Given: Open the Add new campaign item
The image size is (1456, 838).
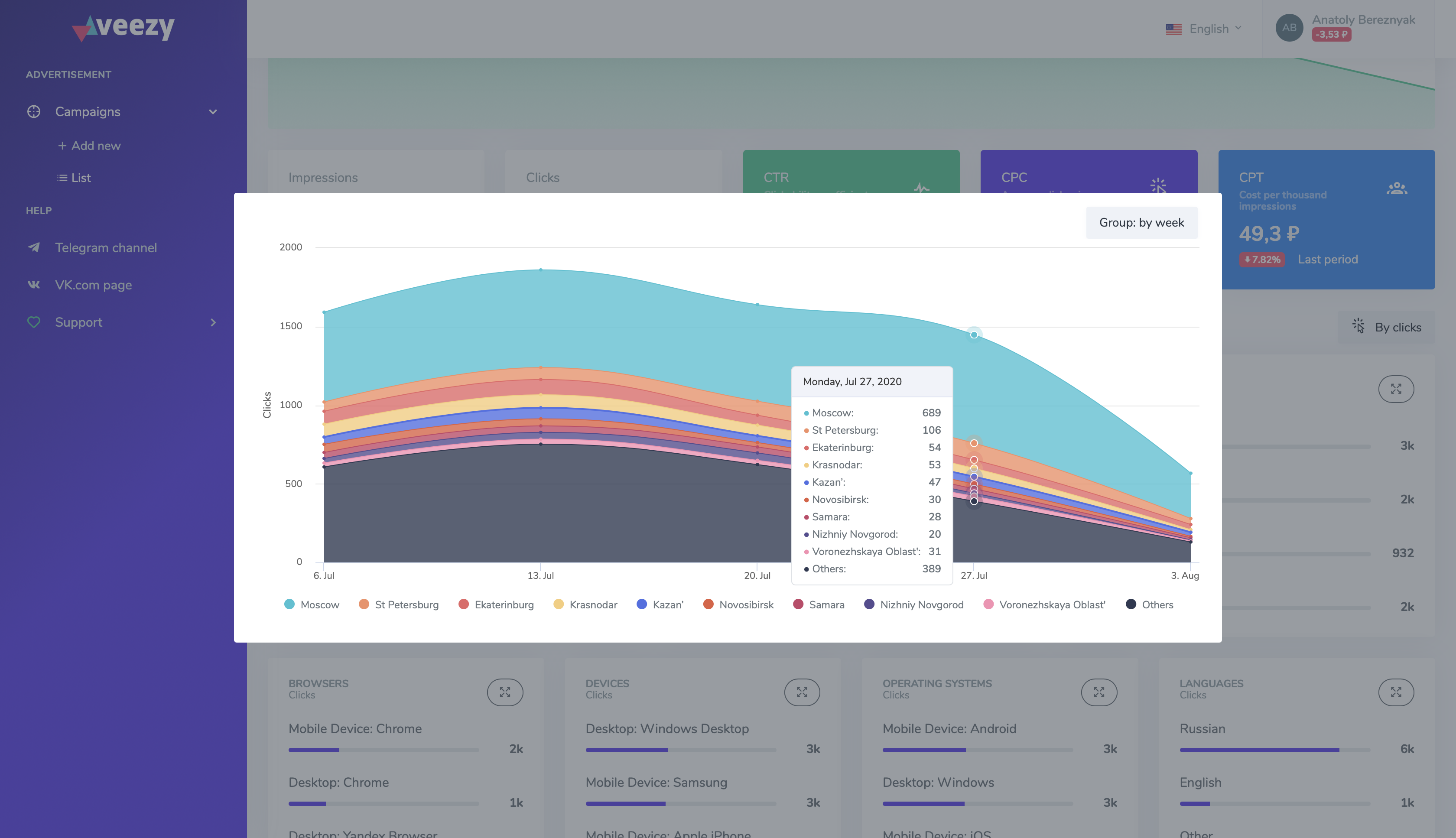Looking at the screenshot, I should coord(89,146).
